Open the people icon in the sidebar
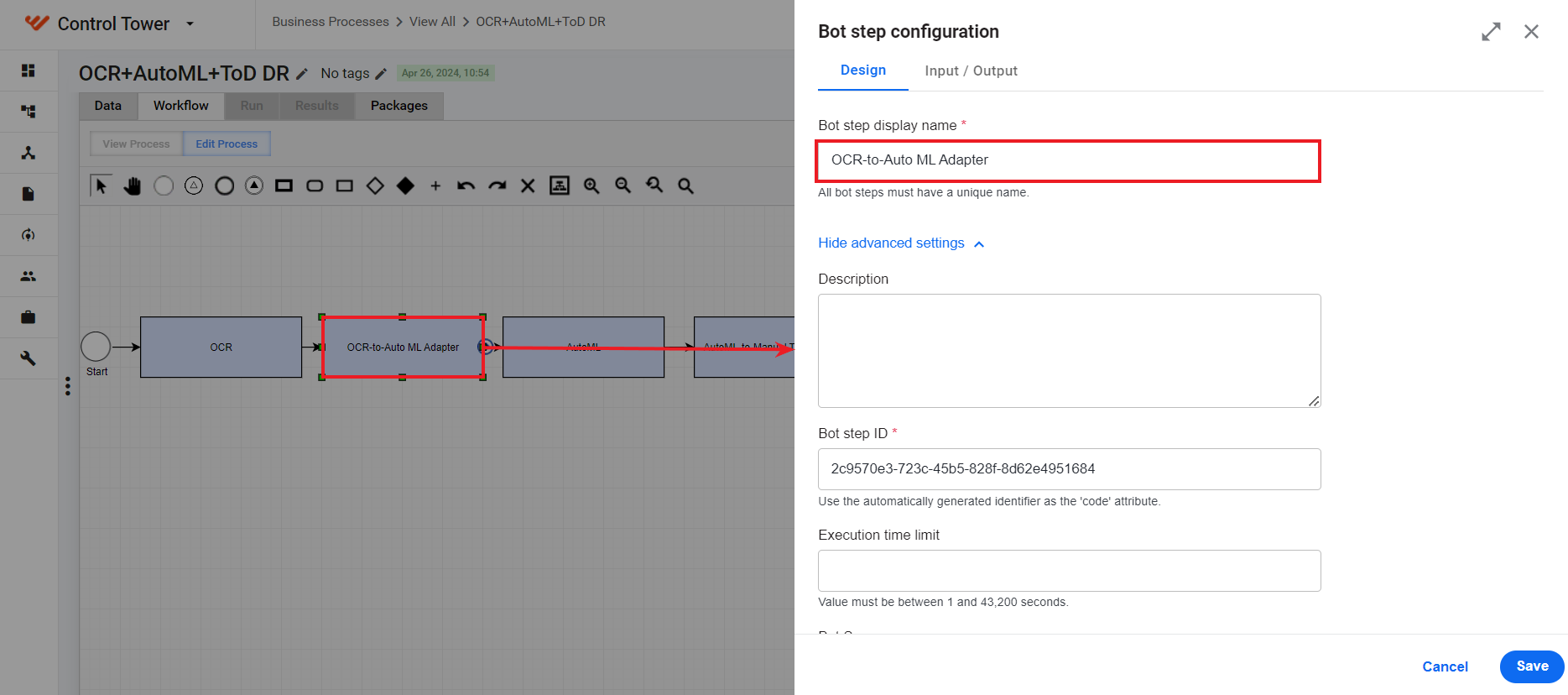 click(29, 276)
